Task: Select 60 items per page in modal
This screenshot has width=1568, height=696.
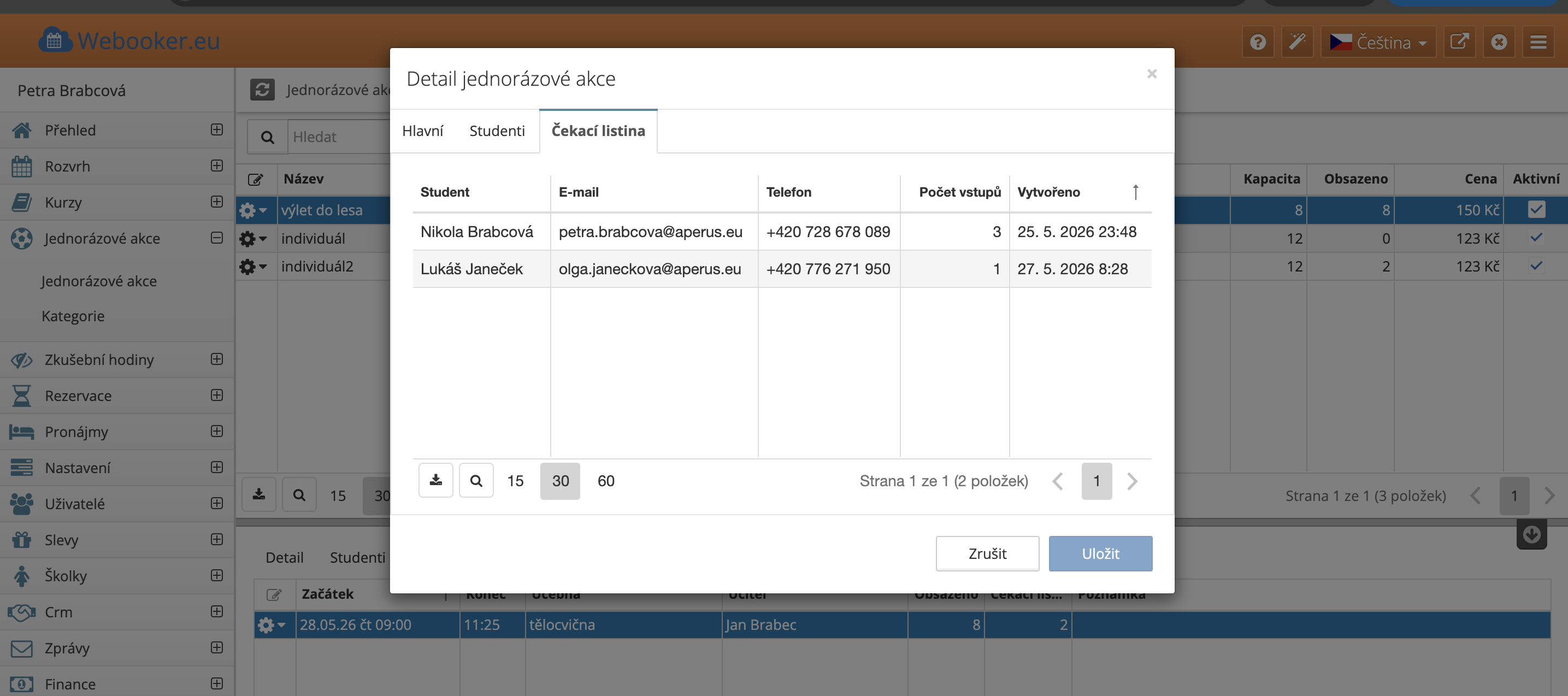Action: pyautogui.click(x=606, y=481)
